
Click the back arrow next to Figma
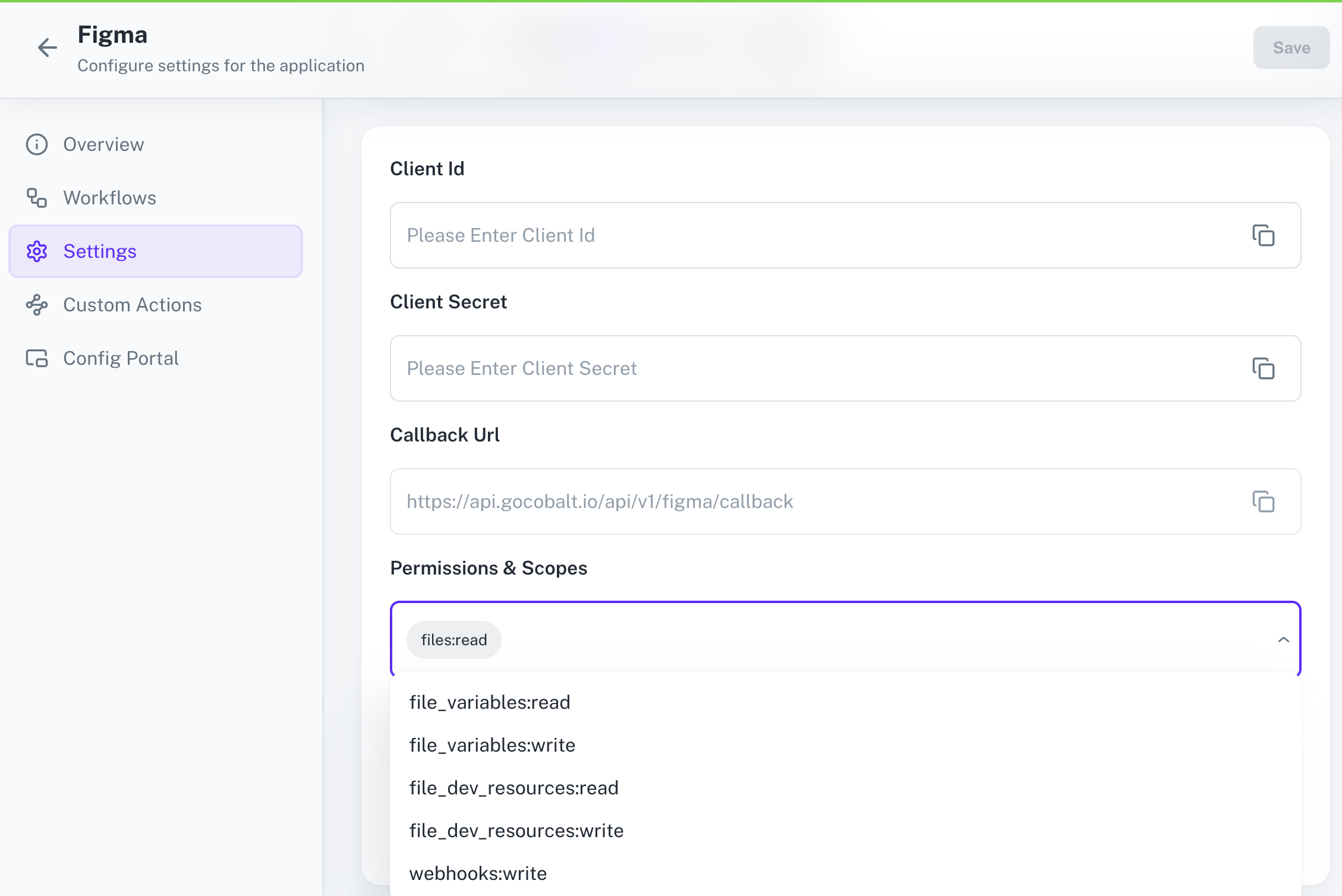click(x=47, y=48)
